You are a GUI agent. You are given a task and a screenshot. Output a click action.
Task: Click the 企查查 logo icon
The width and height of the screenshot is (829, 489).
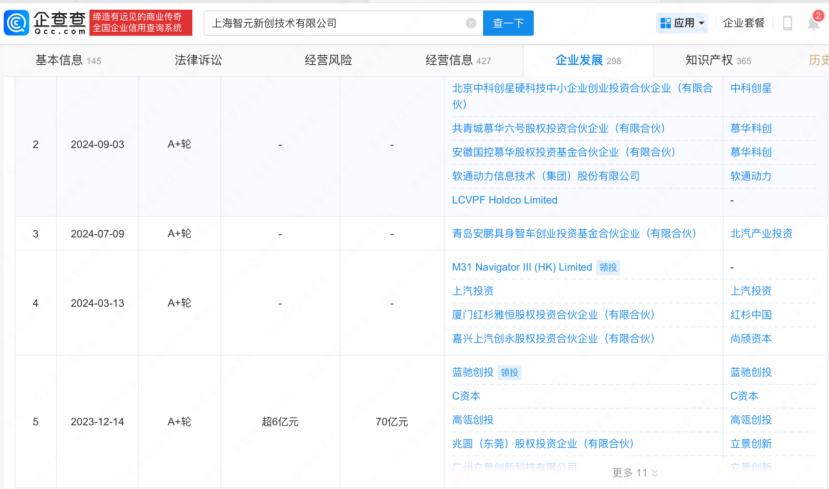(17, 23)
